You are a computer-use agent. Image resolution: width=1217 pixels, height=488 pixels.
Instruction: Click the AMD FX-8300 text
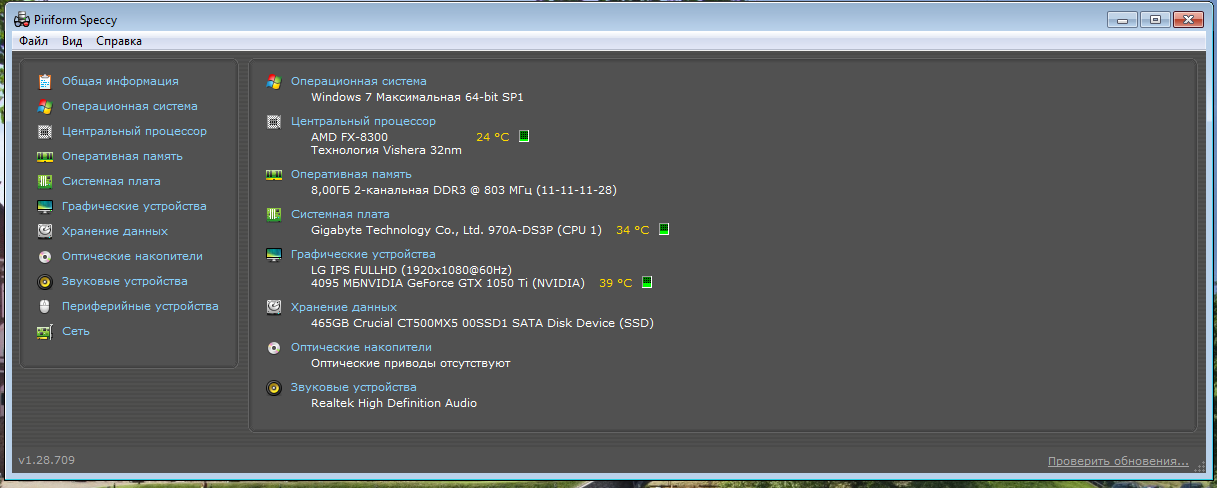pyautogui.click(x=349, y=136)
